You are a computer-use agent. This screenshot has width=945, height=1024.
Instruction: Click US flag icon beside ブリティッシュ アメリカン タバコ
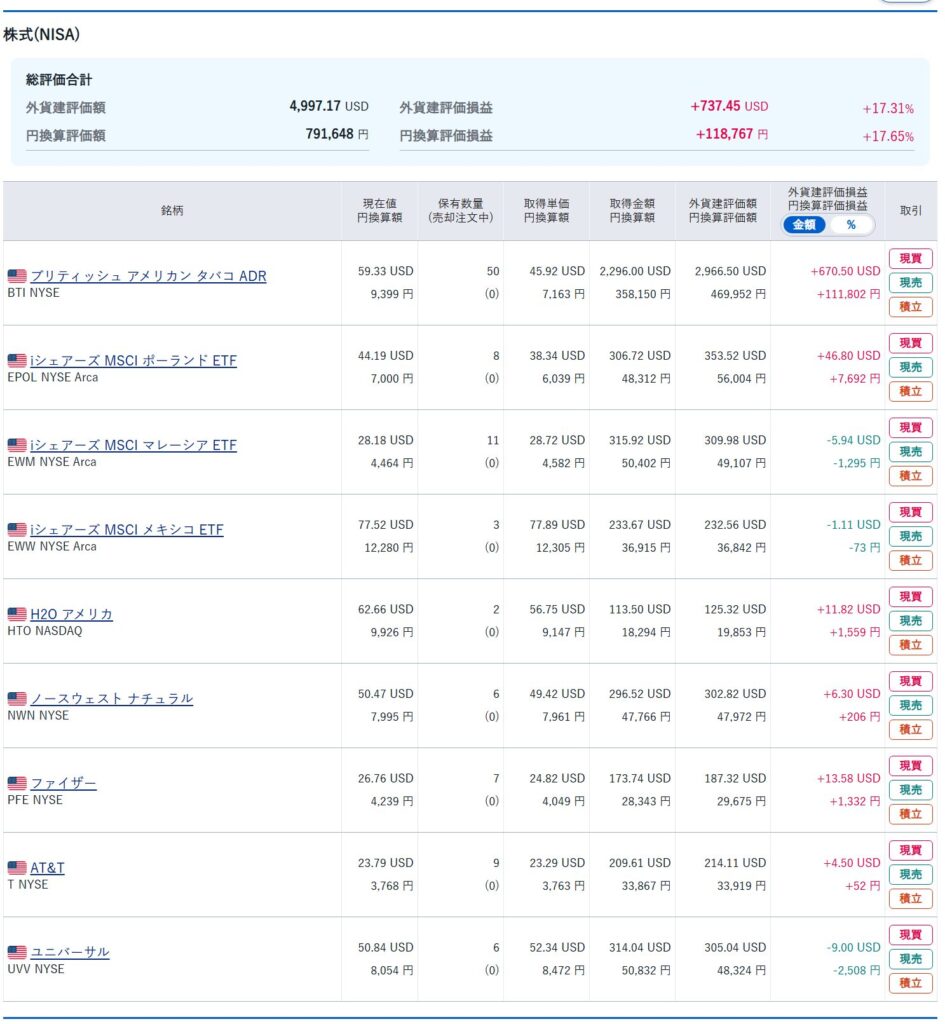point(17,276)
